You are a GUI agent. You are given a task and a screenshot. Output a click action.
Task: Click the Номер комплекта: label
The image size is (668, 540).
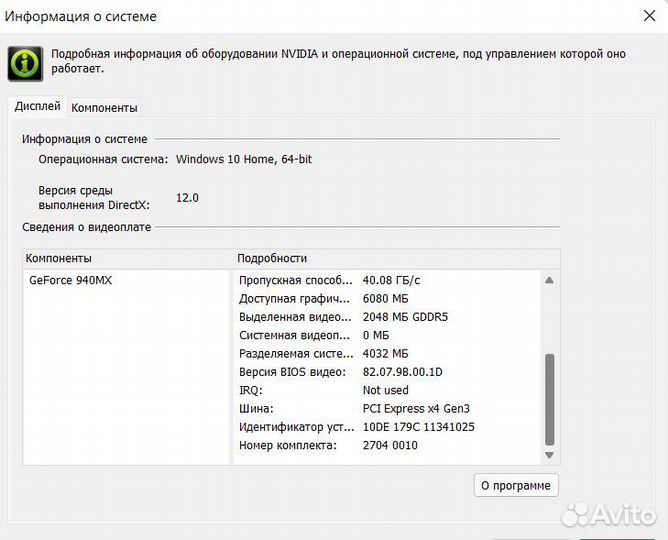(288, 445)
